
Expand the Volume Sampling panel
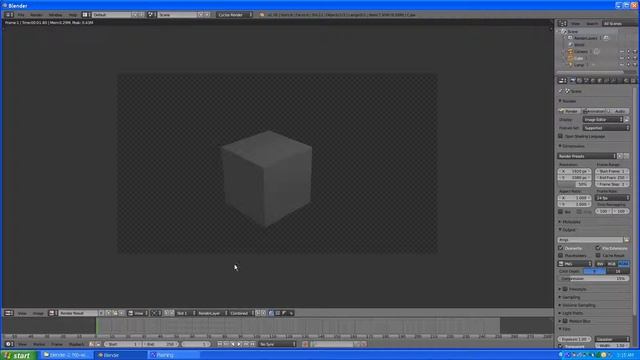point(578,305)
